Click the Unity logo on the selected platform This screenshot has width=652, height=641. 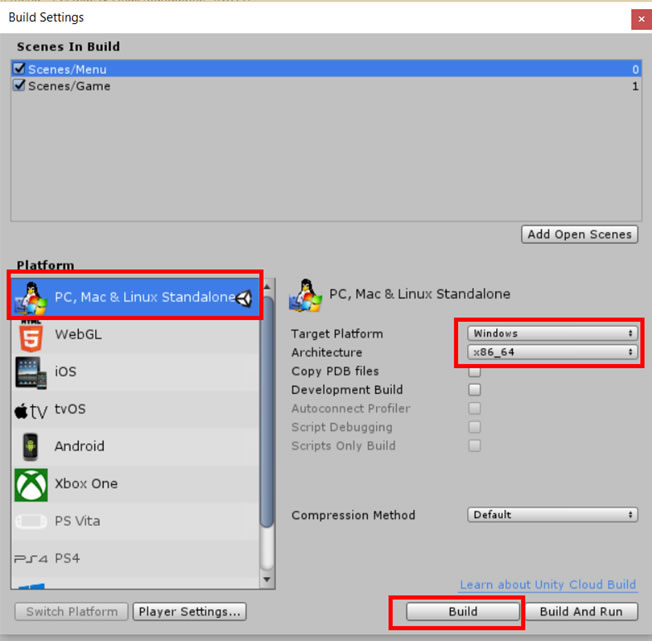(x=244, y=298)
